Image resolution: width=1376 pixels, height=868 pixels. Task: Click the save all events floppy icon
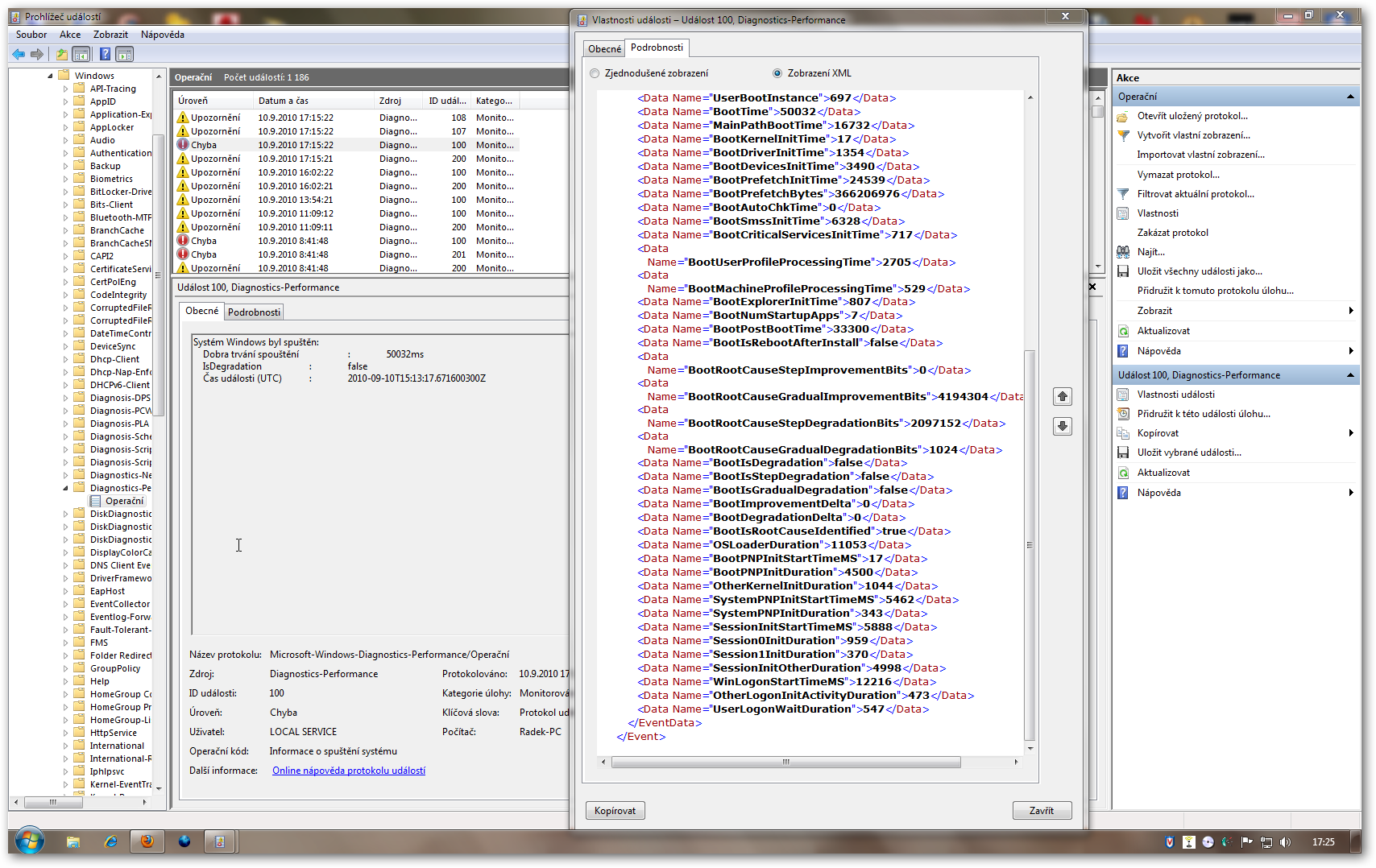(x=1123, y=271)
